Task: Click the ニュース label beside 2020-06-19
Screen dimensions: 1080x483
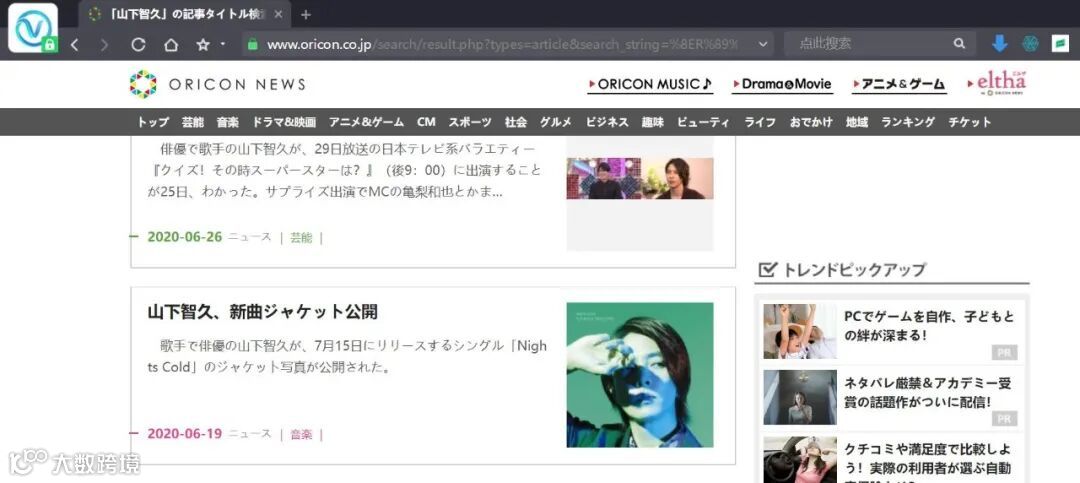Action: 250,435
